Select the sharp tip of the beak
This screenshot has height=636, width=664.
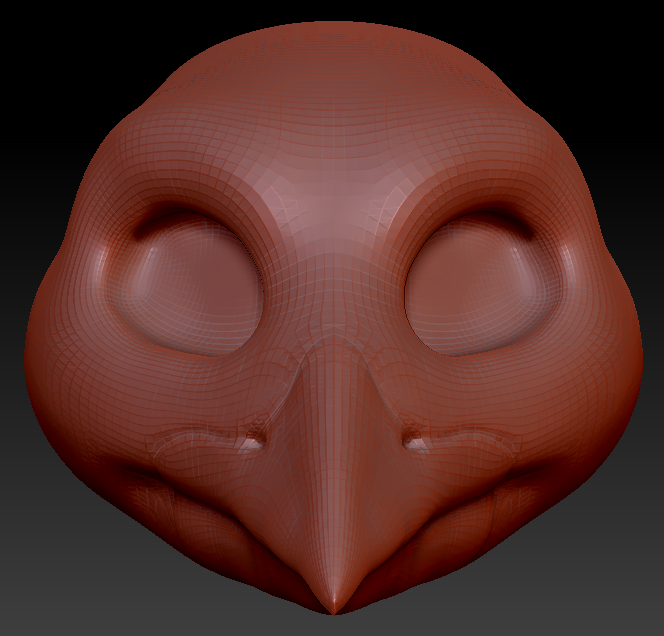[x=332, y=603]
